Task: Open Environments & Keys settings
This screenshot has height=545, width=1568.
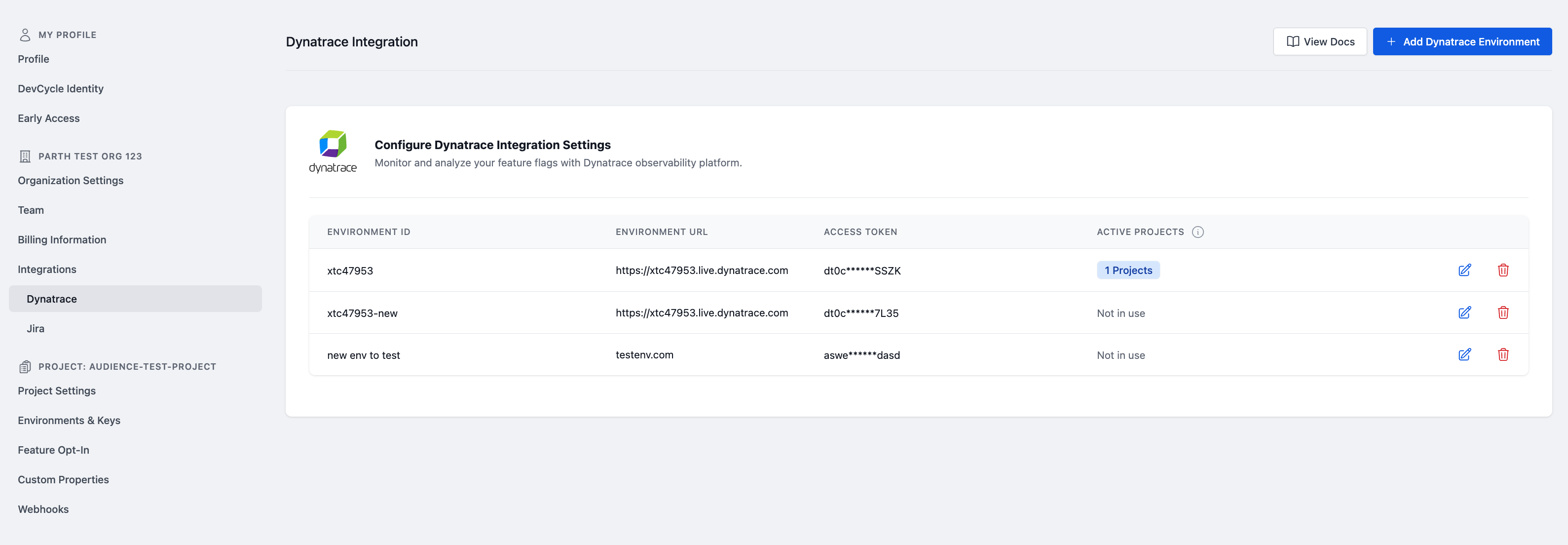Action: coord(69,420)
